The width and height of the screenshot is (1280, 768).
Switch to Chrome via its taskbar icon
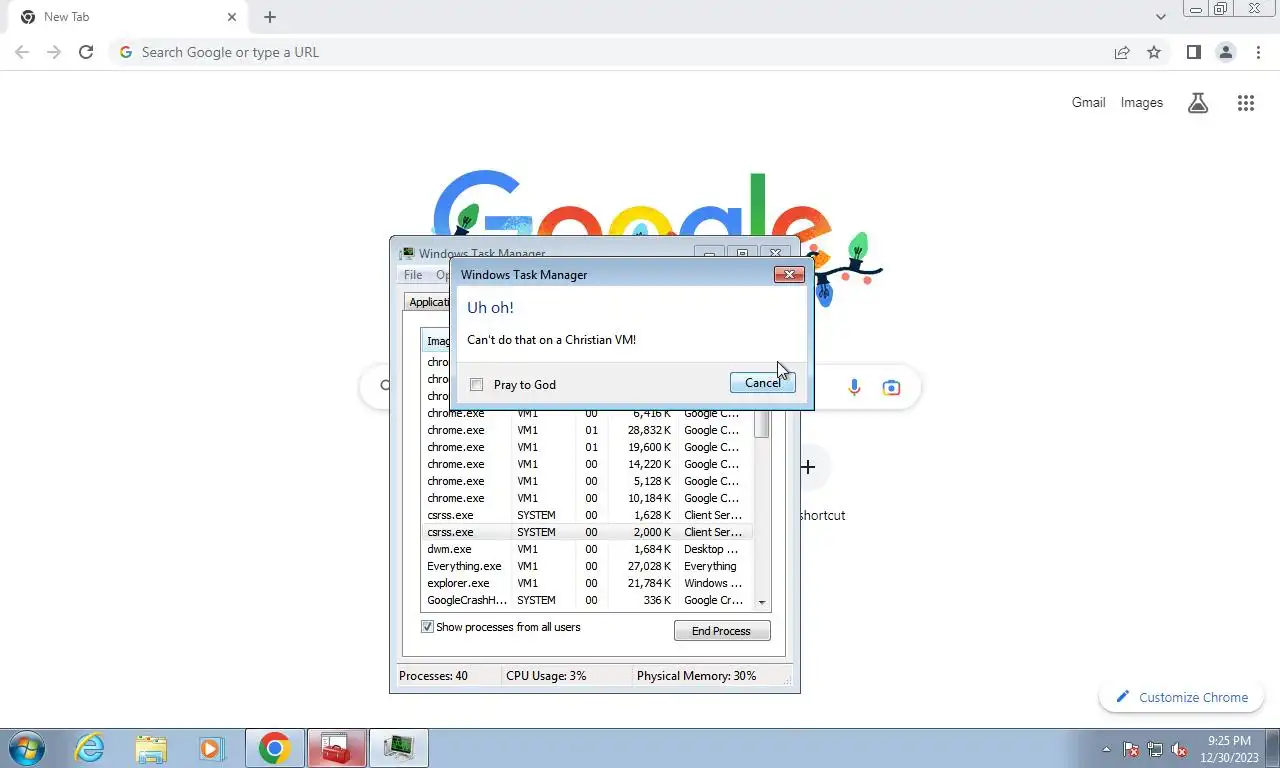(274, 748)
